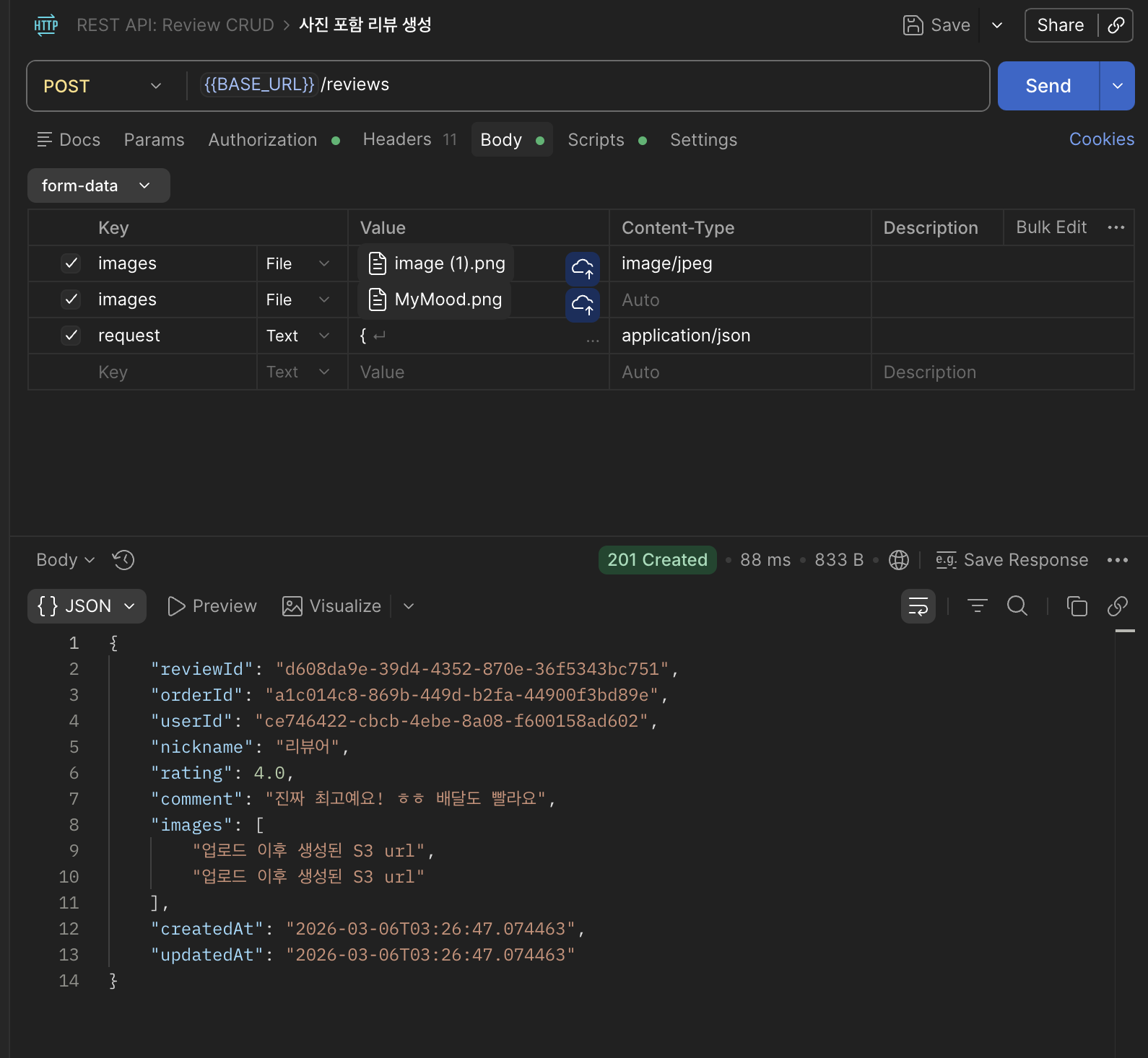The image size is (1148, 1058).
Task: Send the POST request
Action: tap(1048, 86)
